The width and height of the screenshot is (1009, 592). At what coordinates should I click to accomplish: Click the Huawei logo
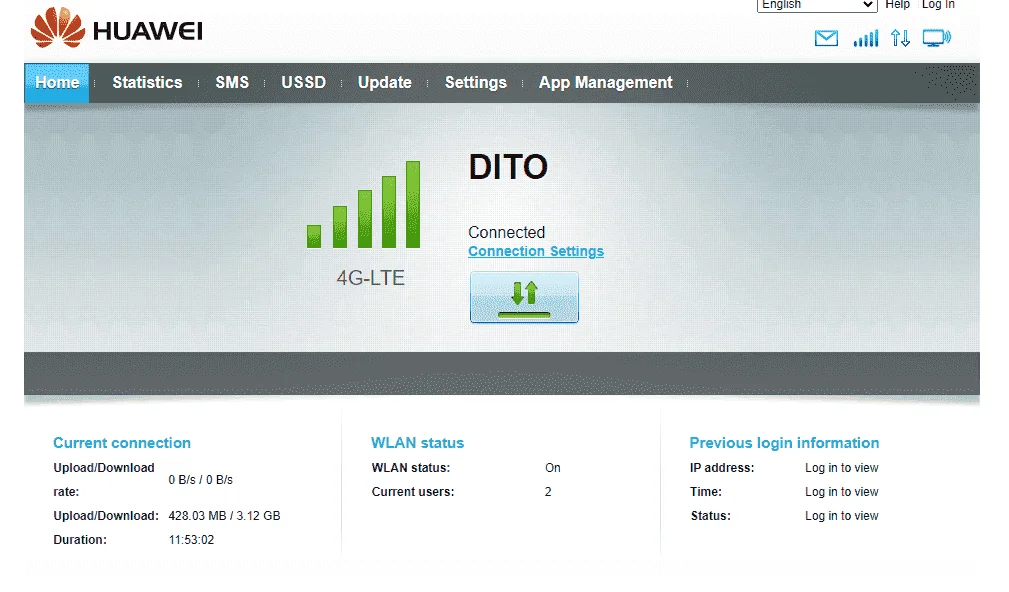[x=116, y=28]
